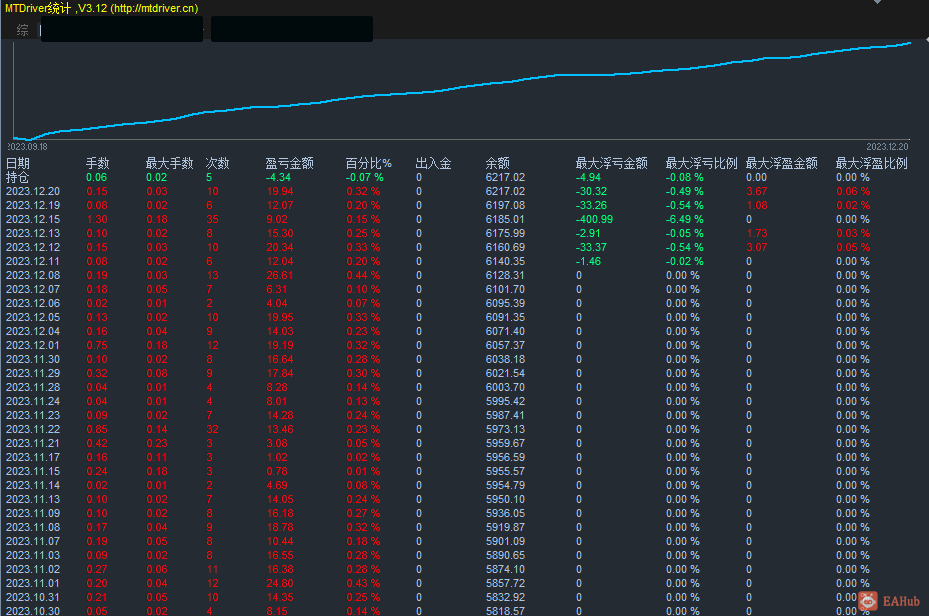
Task: Click the 最大浮盈金额 column header
Action: tap(781, 163)
